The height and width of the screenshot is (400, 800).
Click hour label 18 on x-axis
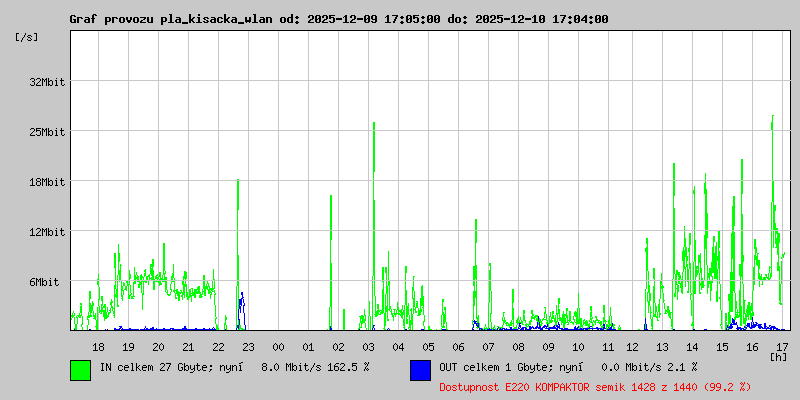pos(98,347)
